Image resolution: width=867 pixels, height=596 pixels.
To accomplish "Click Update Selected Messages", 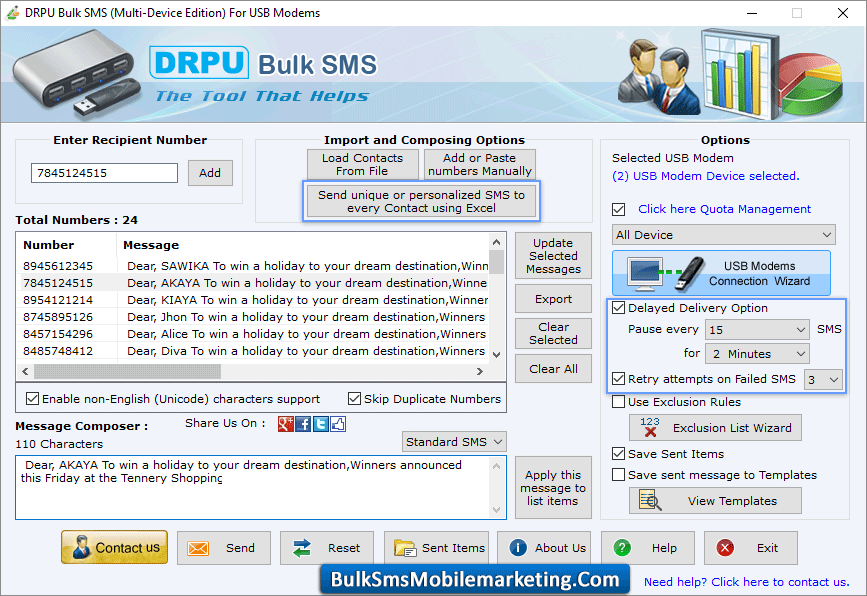I will pos(553,256).
